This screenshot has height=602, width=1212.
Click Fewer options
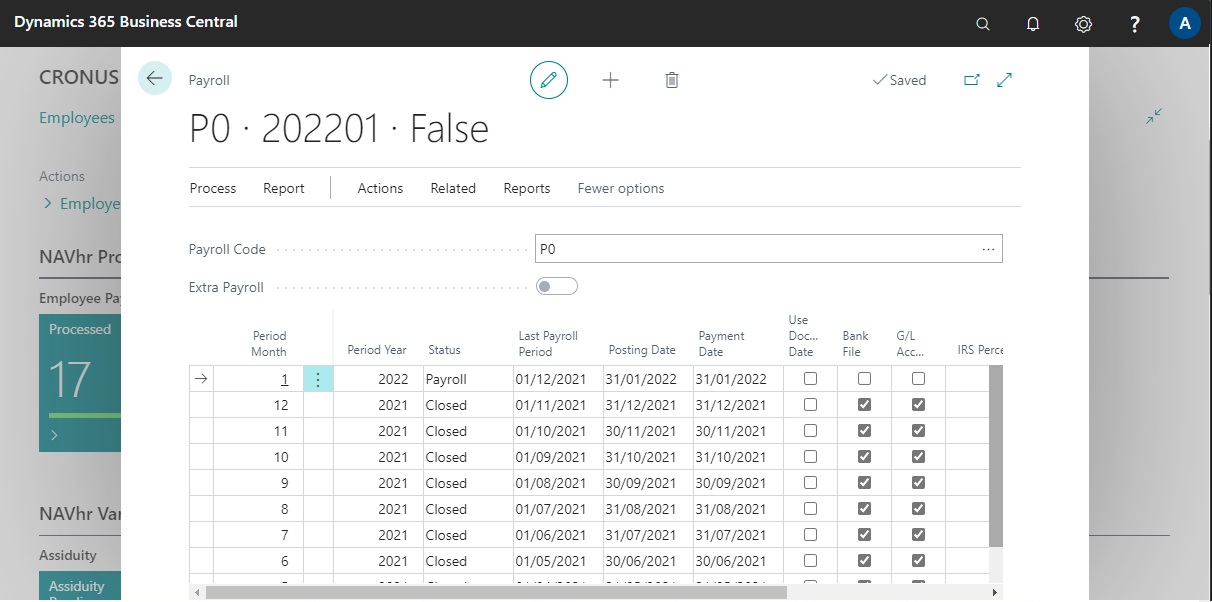click(x=620, y=188)
